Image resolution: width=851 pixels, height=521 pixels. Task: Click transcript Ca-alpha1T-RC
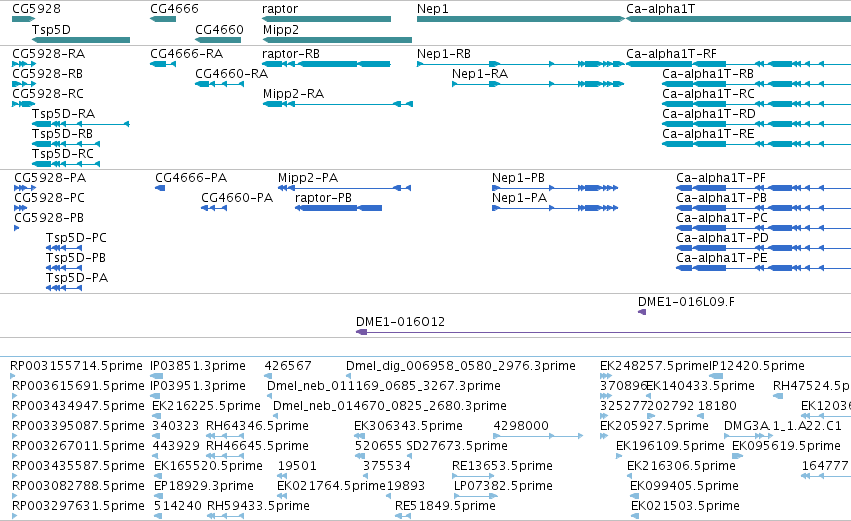pyautogui.click(x=708, y=94)
